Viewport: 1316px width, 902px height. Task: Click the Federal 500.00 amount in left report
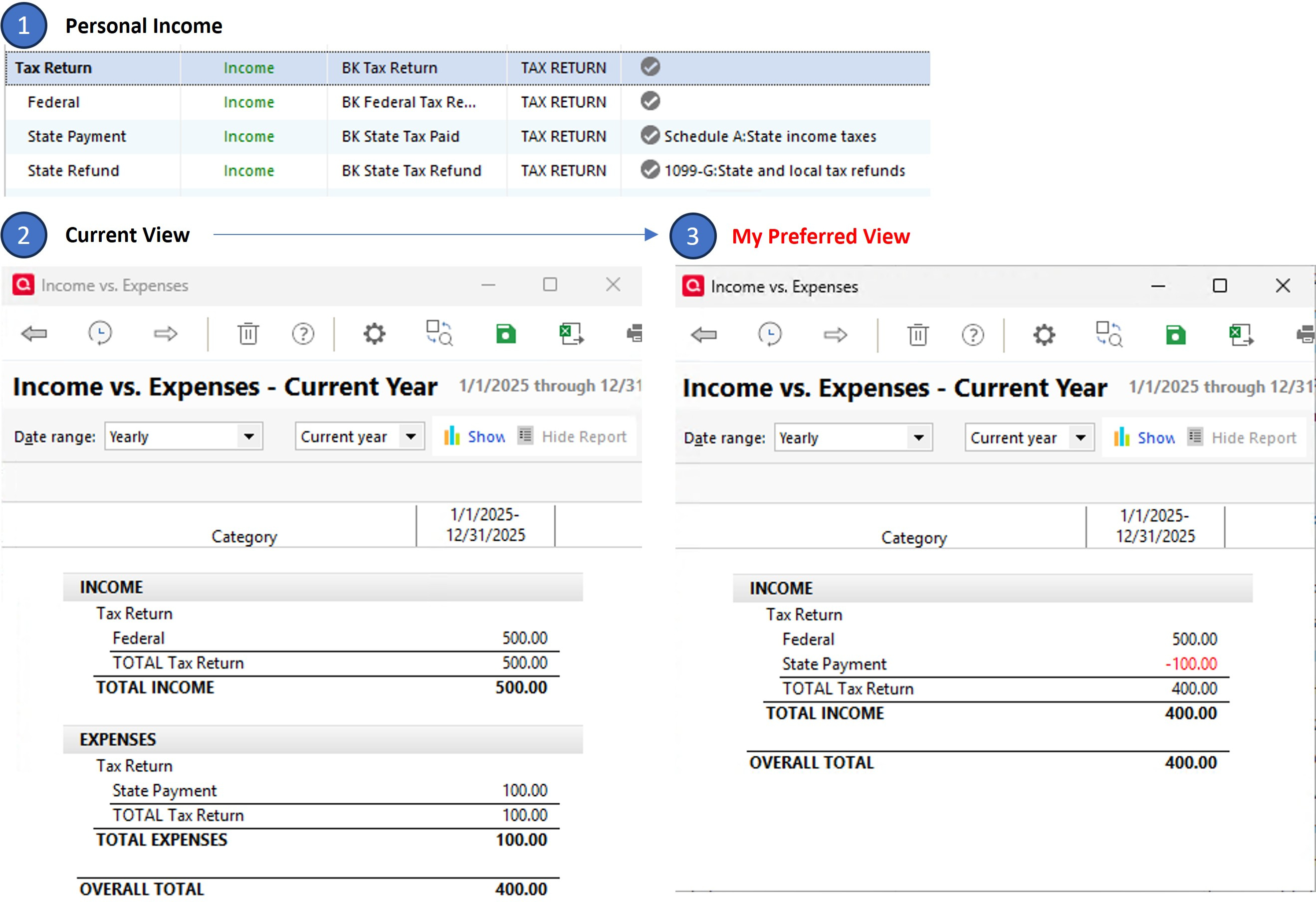pyautogui.click(x=524, y=638)
